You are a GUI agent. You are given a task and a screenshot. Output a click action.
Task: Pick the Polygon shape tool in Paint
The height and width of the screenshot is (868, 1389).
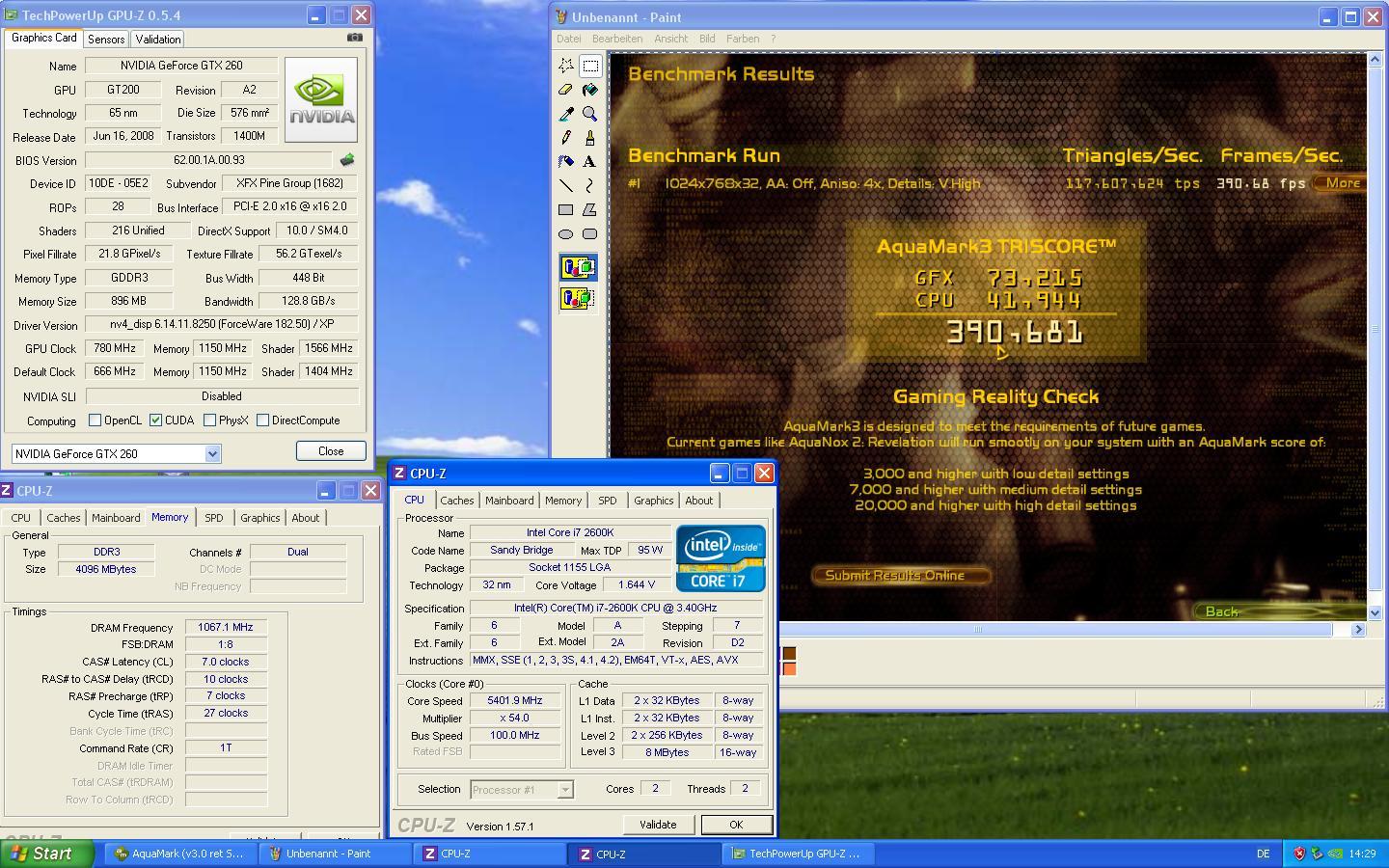pyautogui.click(x=590, y=209)
